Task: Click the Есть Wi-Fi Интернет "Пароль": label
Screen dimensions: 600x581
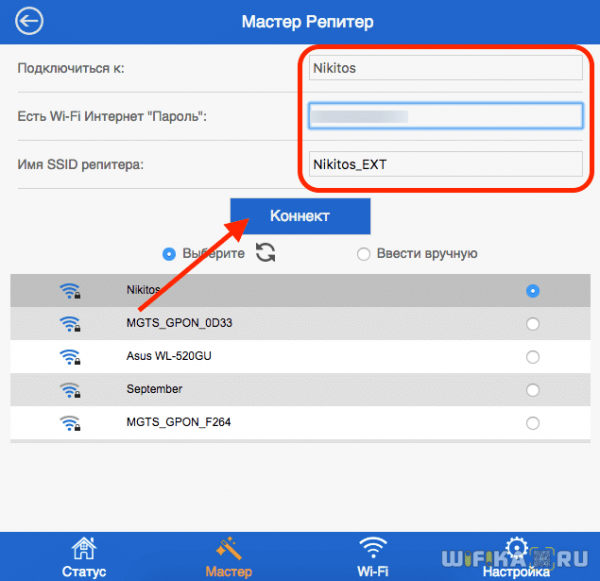Action: [x=112, y=116]
